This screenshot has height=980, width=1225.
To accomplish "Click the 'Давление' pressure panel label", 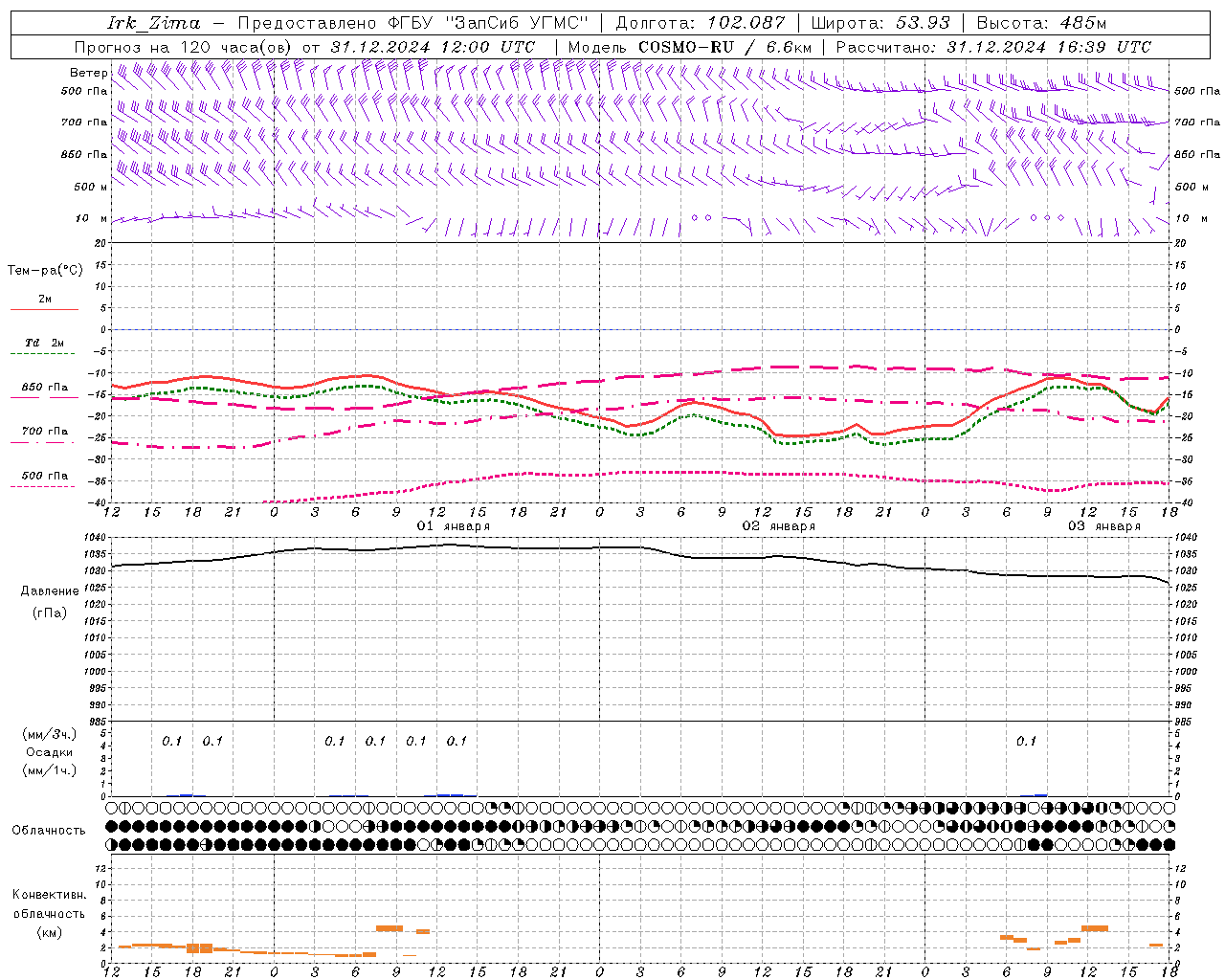I will coord(50,590).
